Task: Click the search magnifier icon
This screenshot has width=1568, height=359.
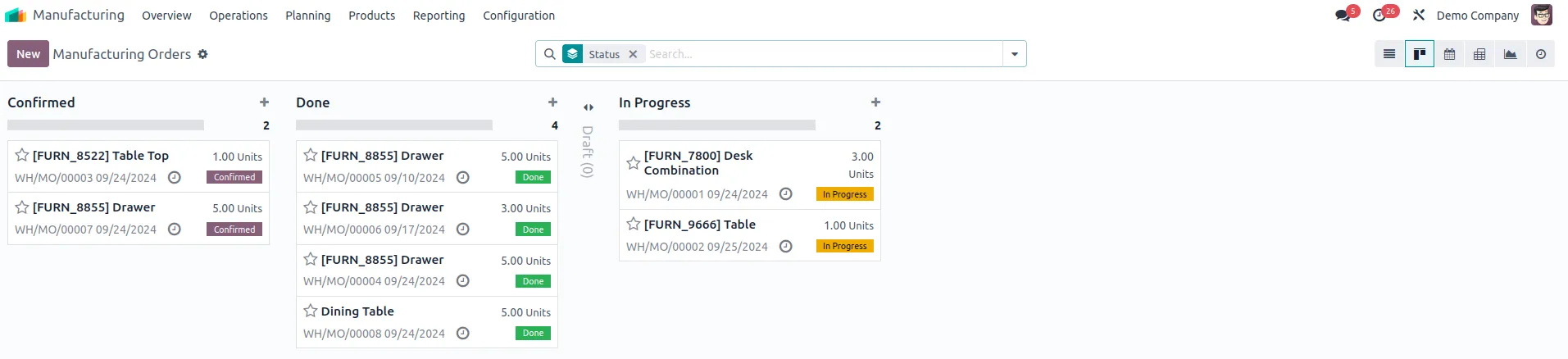Action: [x=550, y=54]
